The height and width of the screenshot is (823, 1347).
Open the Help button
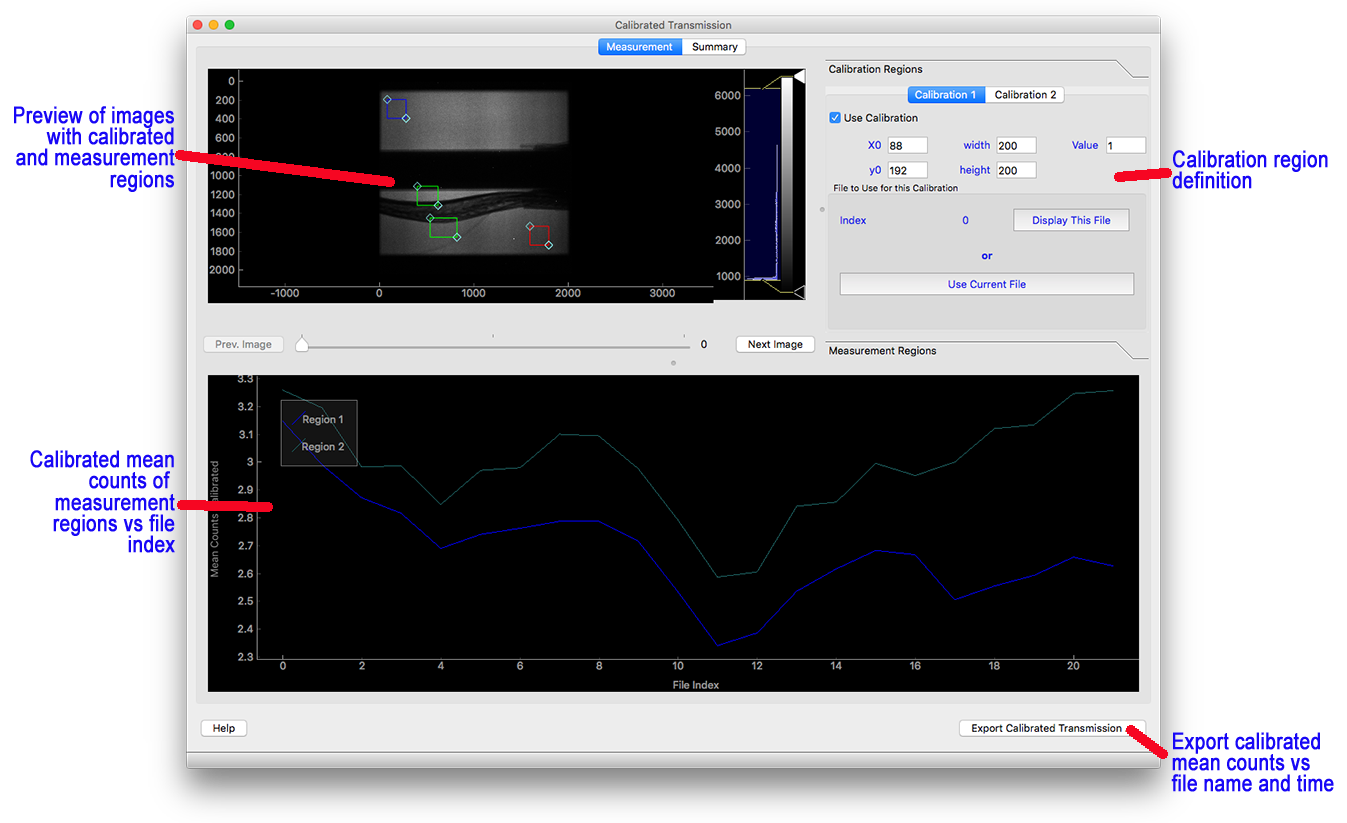tap(224, 728)
